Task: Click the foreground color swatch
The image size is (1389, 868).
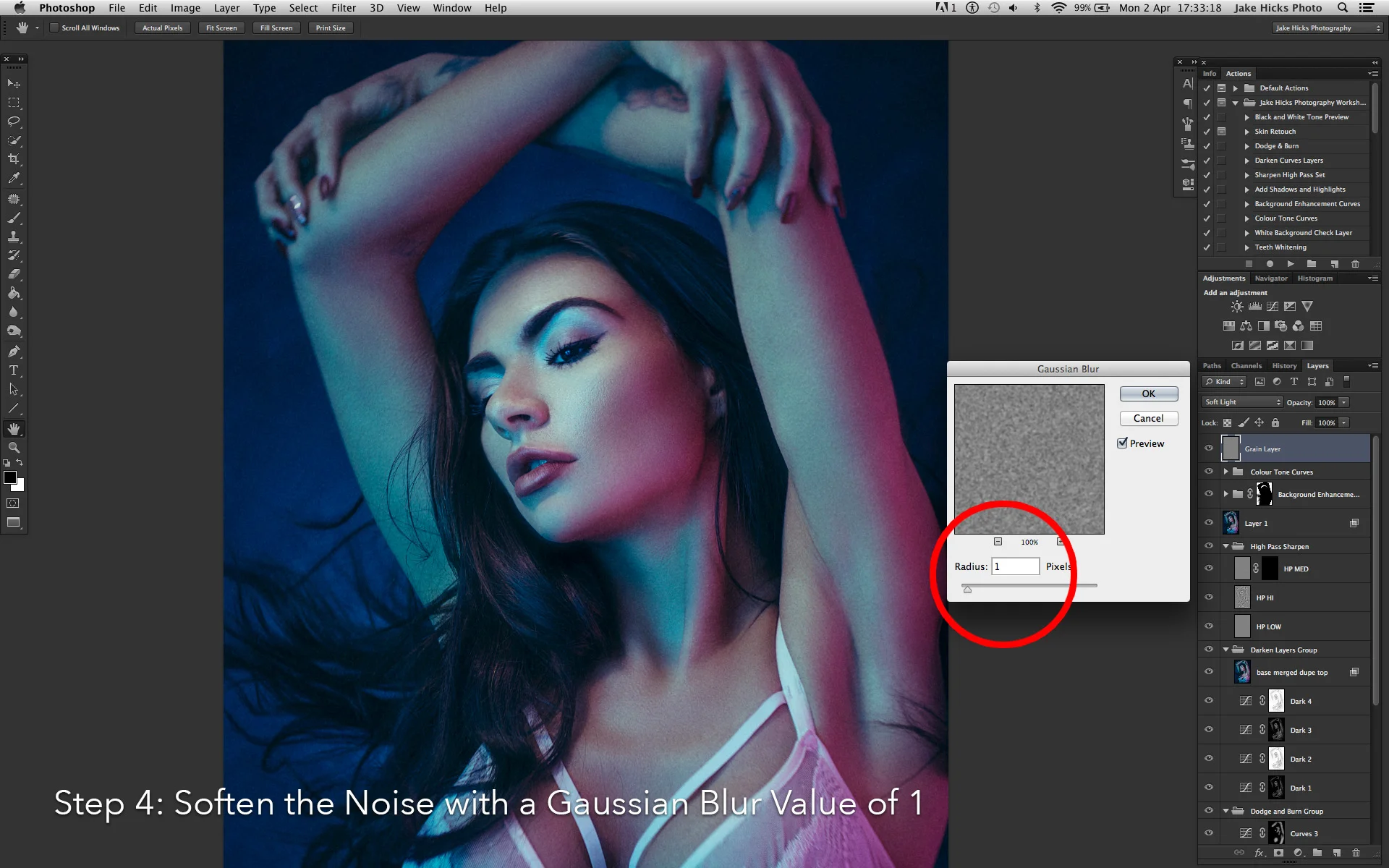Action: point(10,477)
